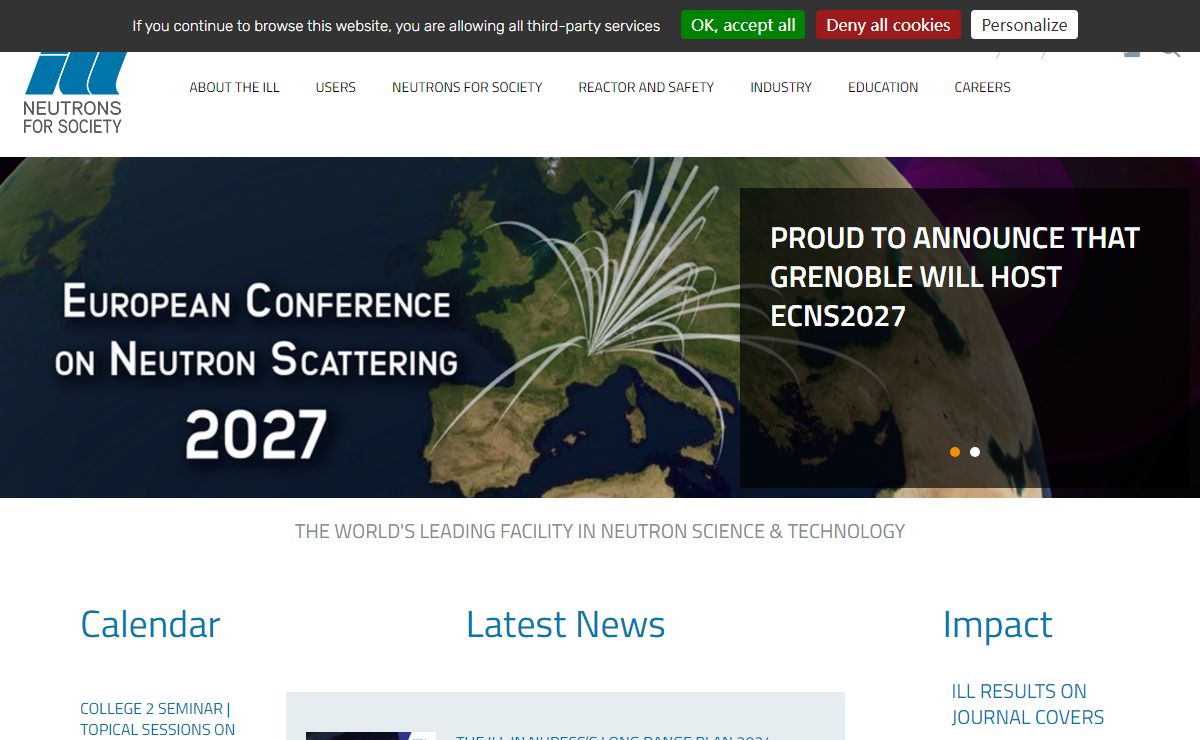Click the ILL Neutrons for Society logo
Viewport: 1200px width, 740px height.
73,93
